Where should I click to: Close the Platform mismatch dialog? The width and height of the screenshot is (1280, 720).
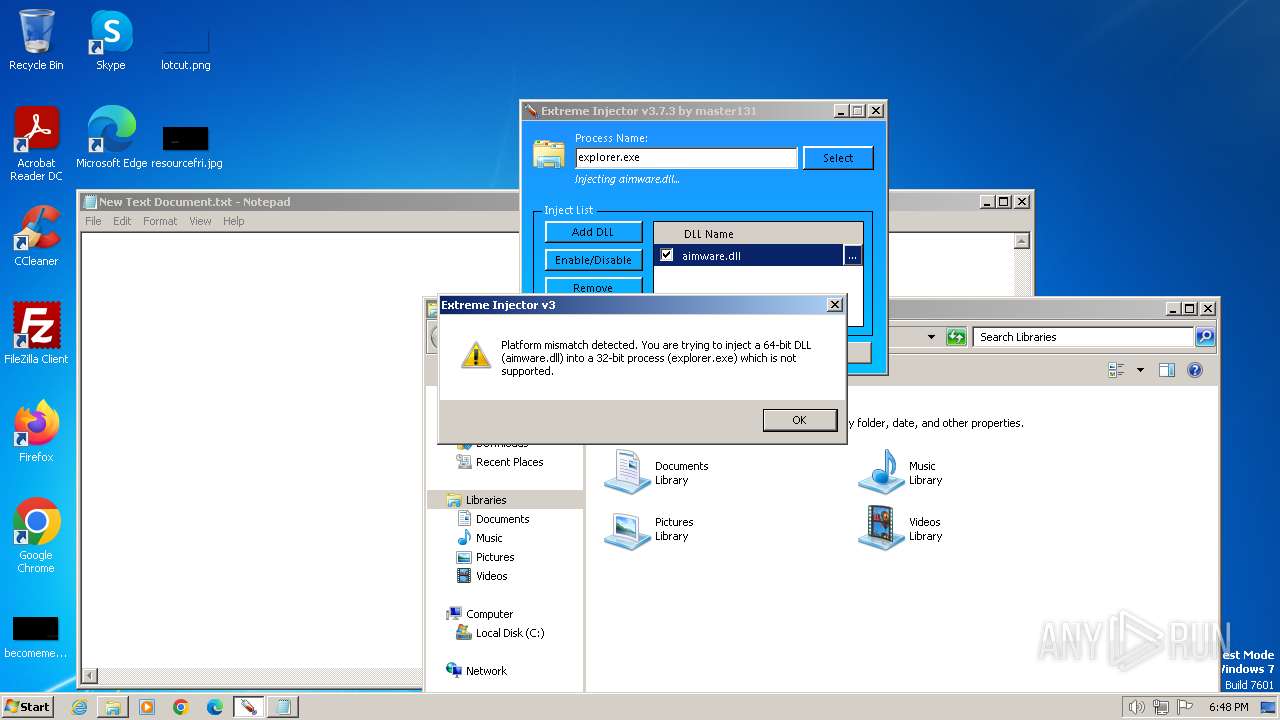[x=835, y=305]
